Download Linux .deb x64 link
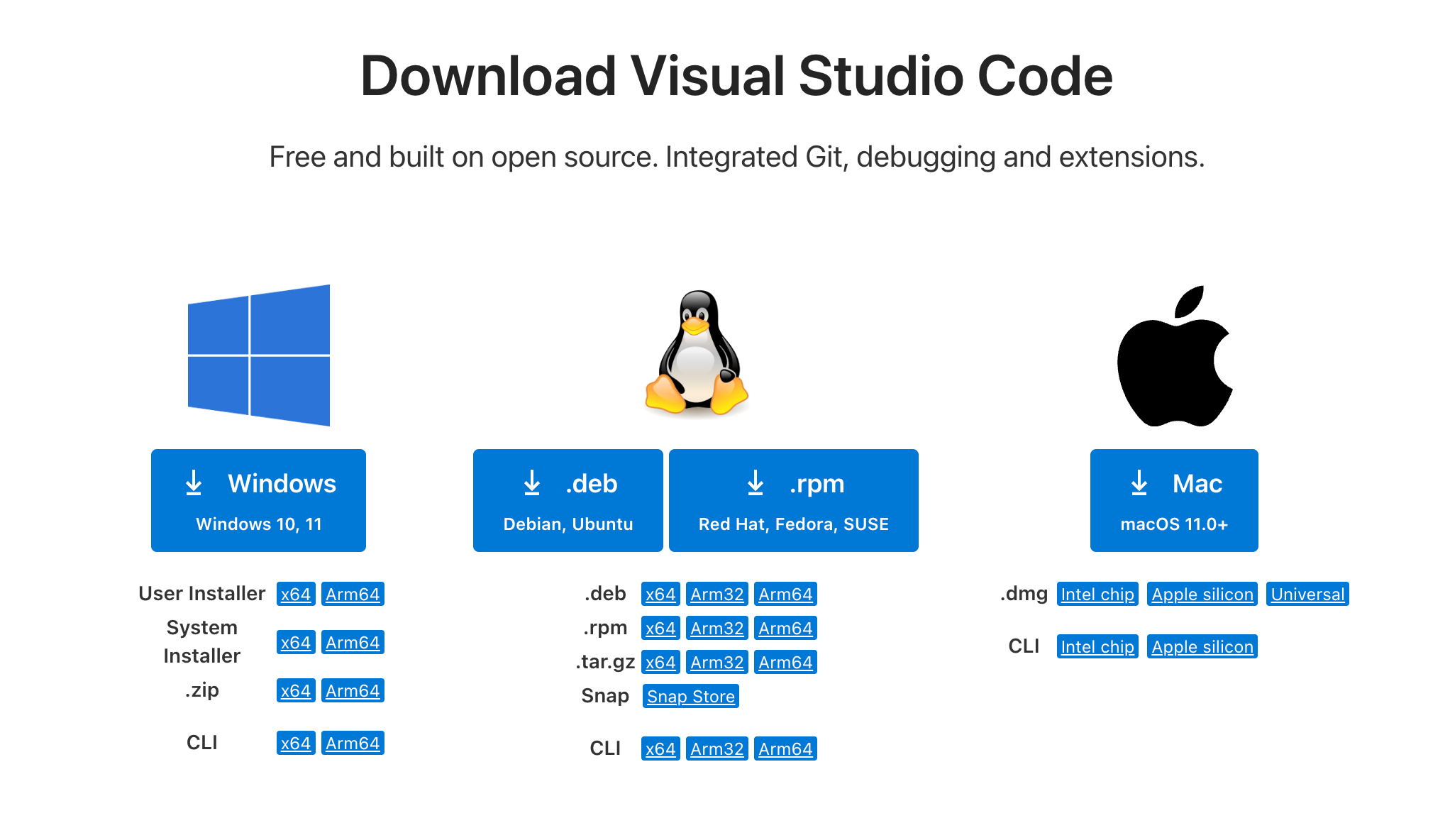This screenshot has height=840, width=1450. pos(660,594)
